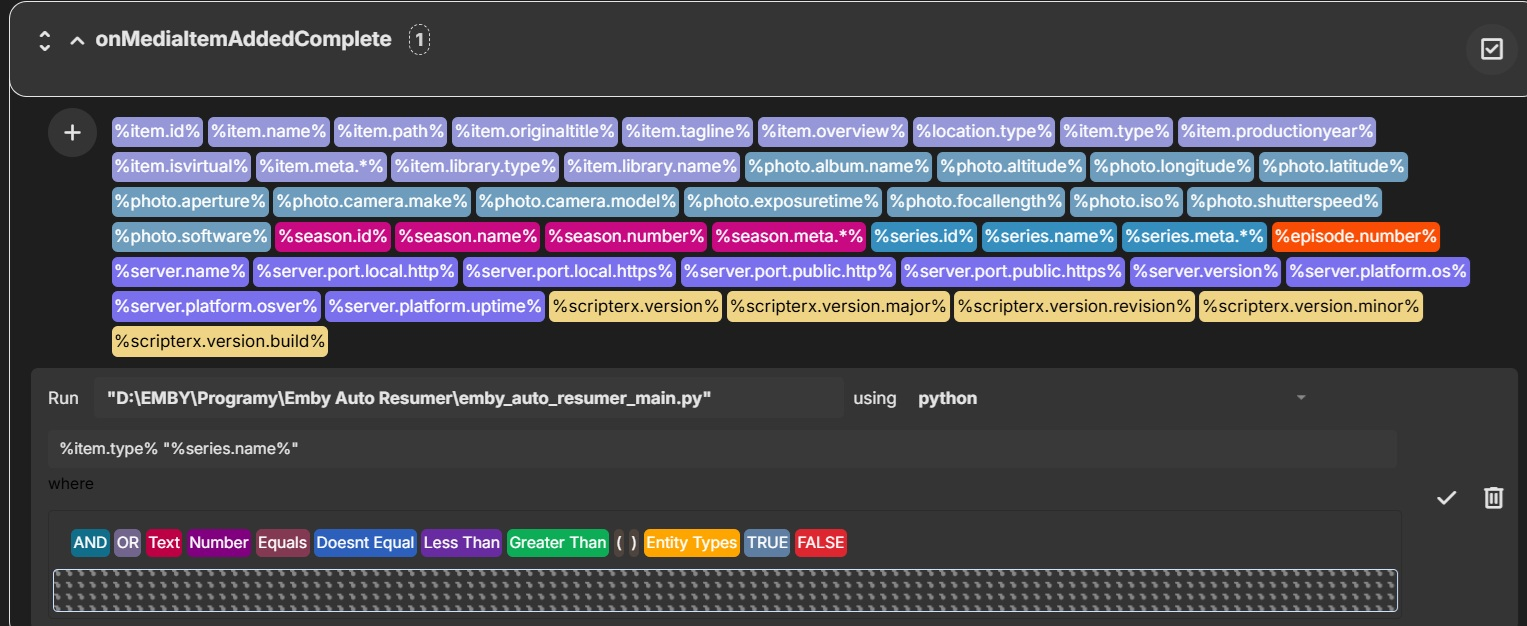The height and width of the screenshot is (626, 1527).
Task: Collapse the onMediaItemAddedComplete section chevron
Action: coord(77,41)
